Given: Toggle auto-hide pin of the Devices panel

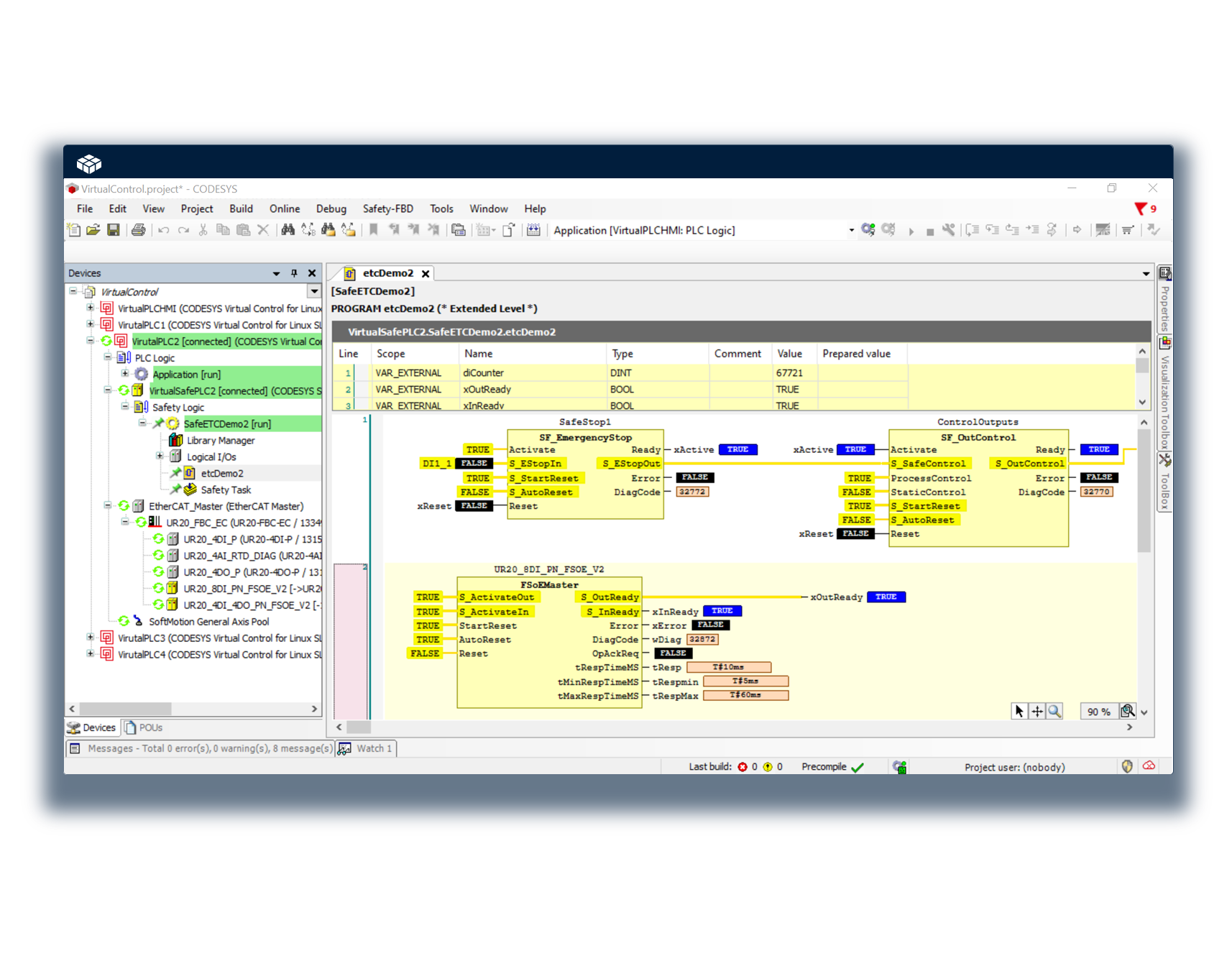Looking at the screenshot, I should tap(294, 273).
